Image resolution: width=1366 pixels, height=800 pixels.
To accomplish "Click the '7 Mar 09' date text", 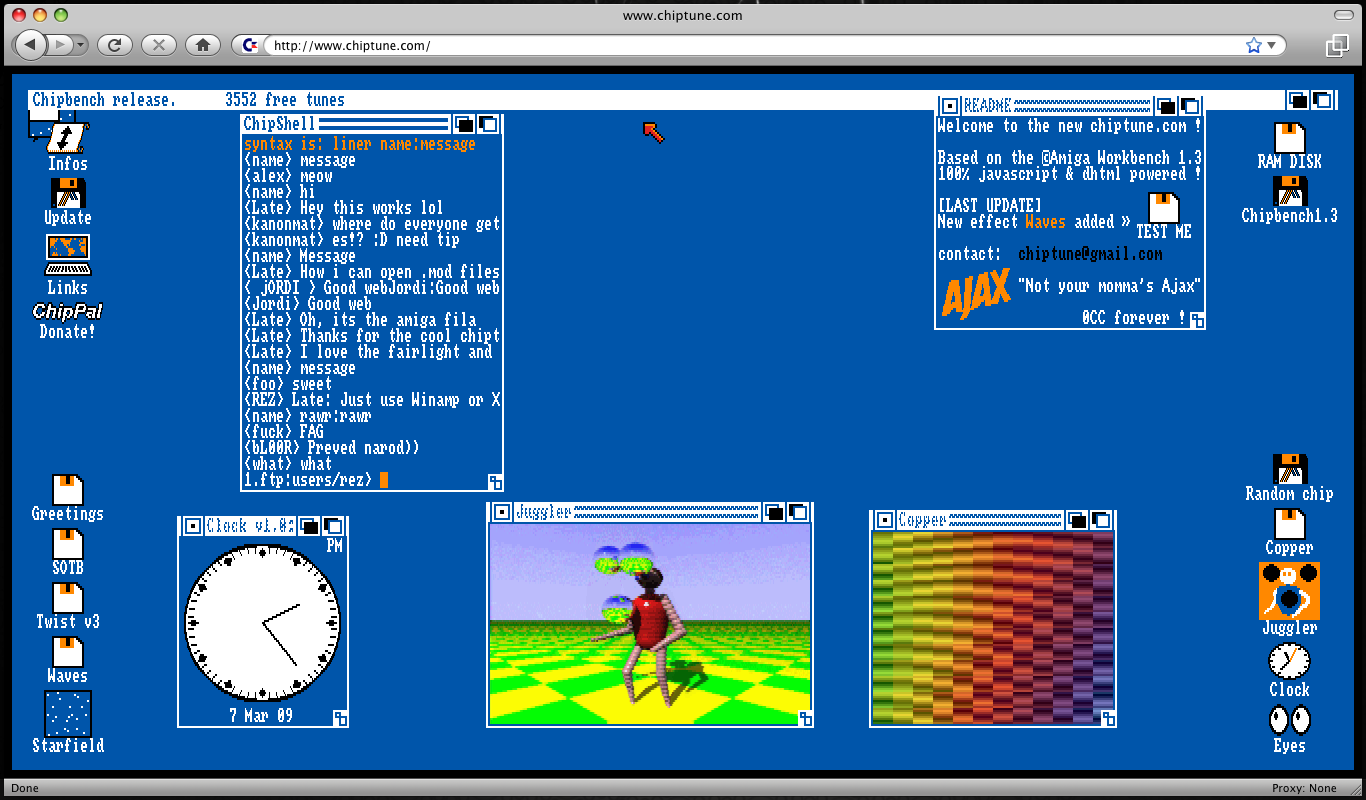I will [261, 716].
